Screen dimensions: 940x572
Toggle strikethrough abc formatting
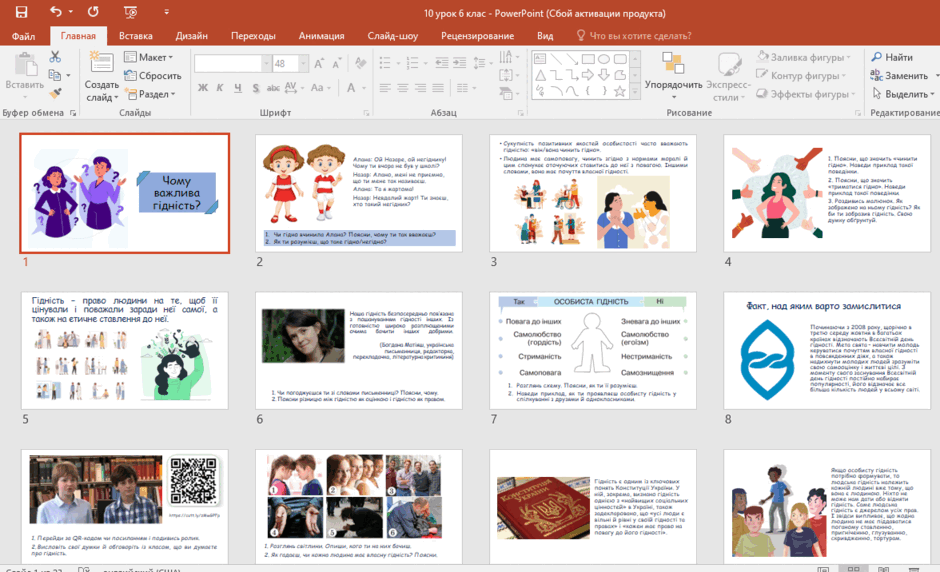coord(273,88)
